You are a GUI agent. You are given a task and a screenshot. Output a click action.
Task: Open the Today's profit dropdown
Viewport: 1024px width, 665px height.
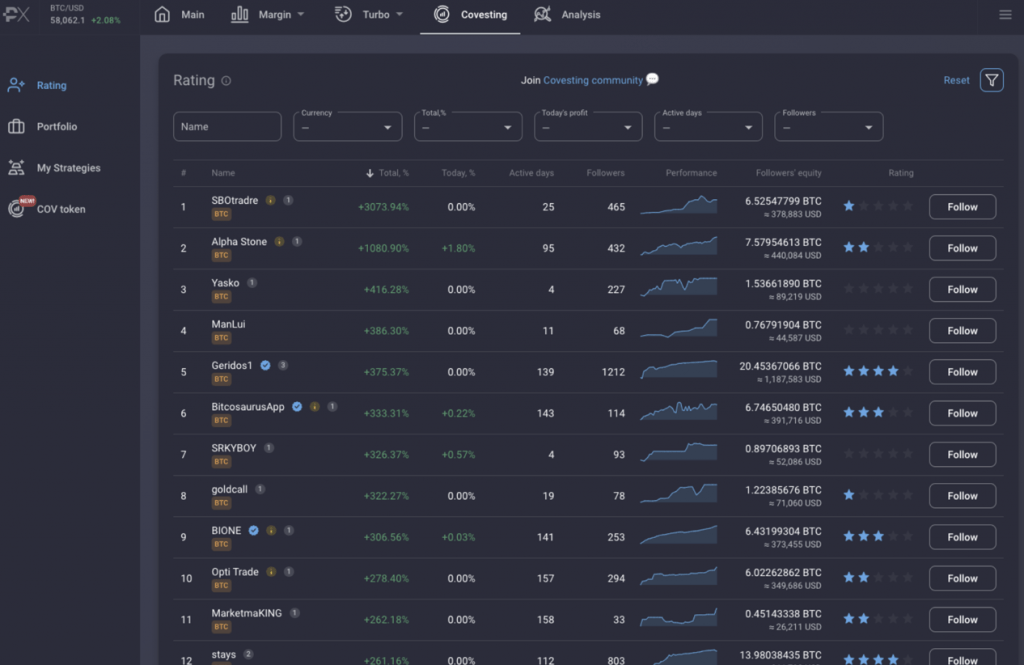[587, 127]
